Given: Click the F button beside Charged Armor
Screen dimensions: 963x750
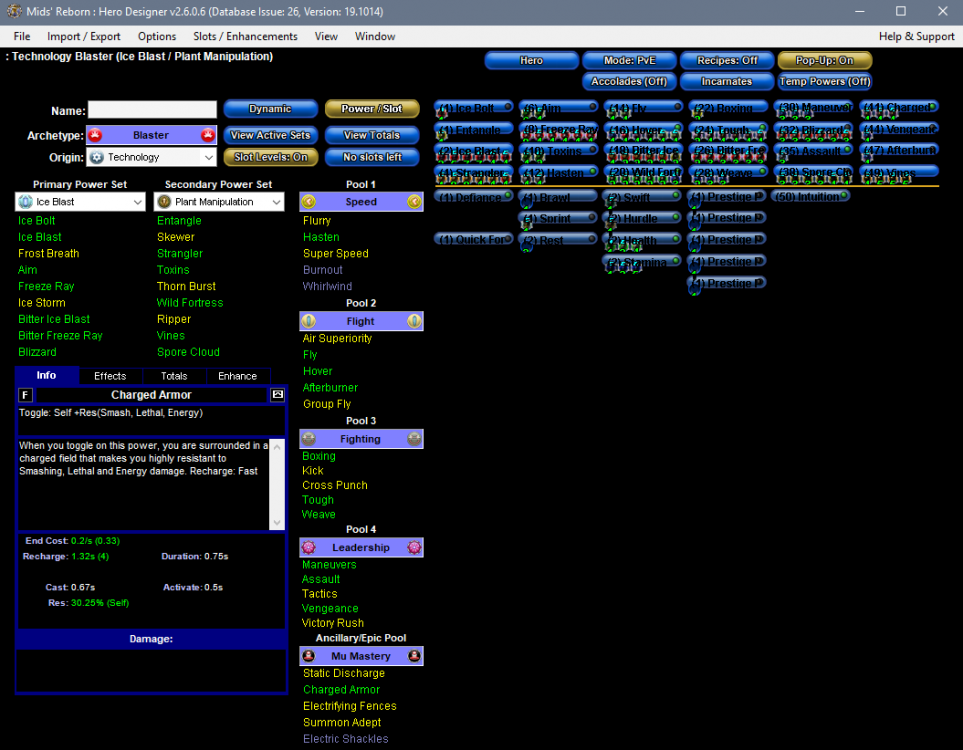Looking at the screenshot, I should click(26, 395).
